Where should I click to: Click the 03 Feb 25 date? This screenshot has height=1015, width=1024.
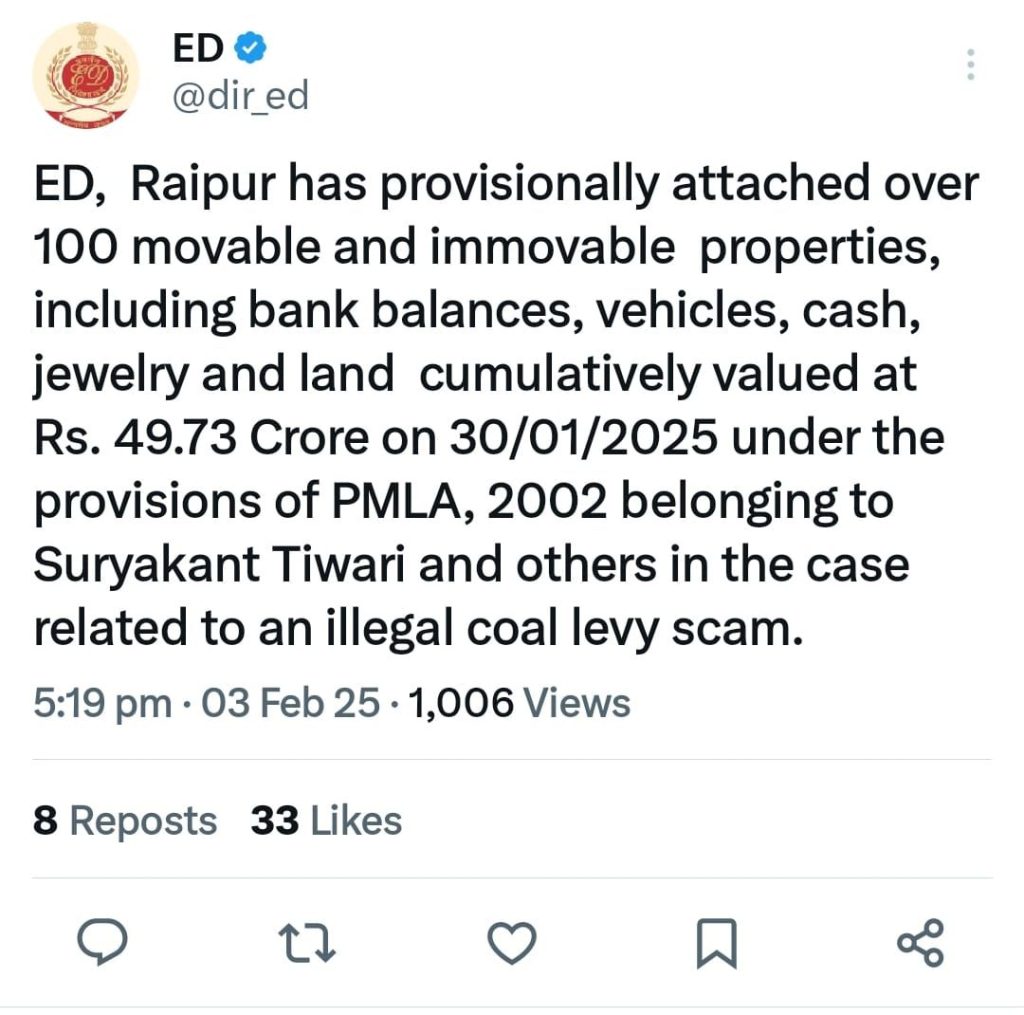coord(290,703)
